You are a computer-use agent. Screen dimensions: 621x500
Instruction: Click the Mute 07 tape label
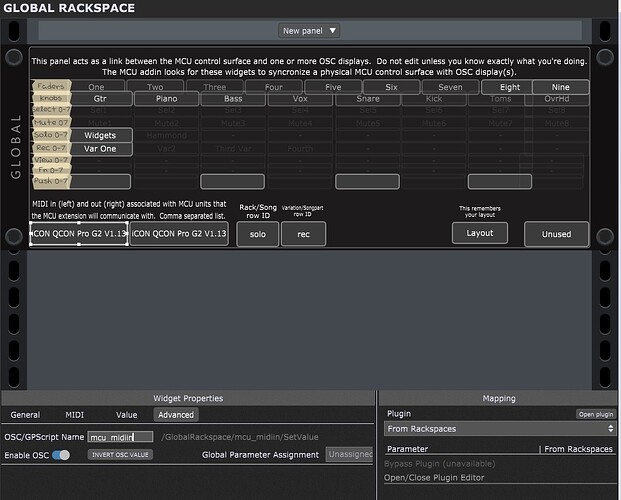pos(51,122)
